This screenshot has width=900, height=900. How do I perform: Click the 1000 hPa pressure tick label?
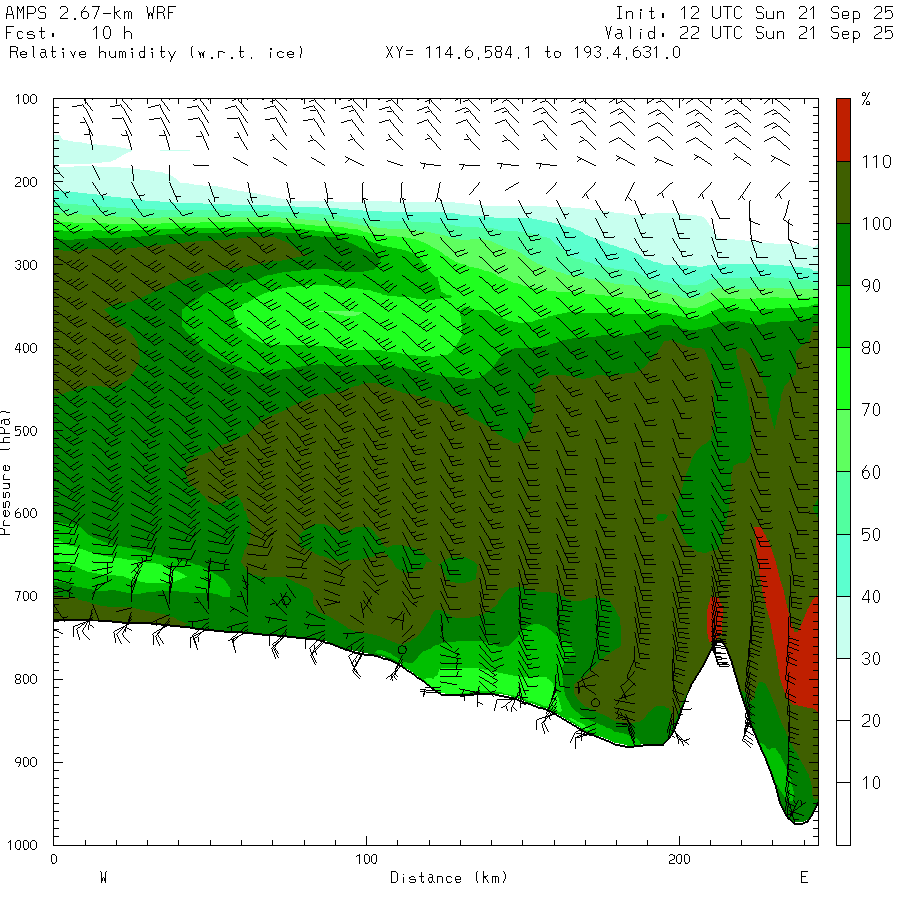coord(22,845)
